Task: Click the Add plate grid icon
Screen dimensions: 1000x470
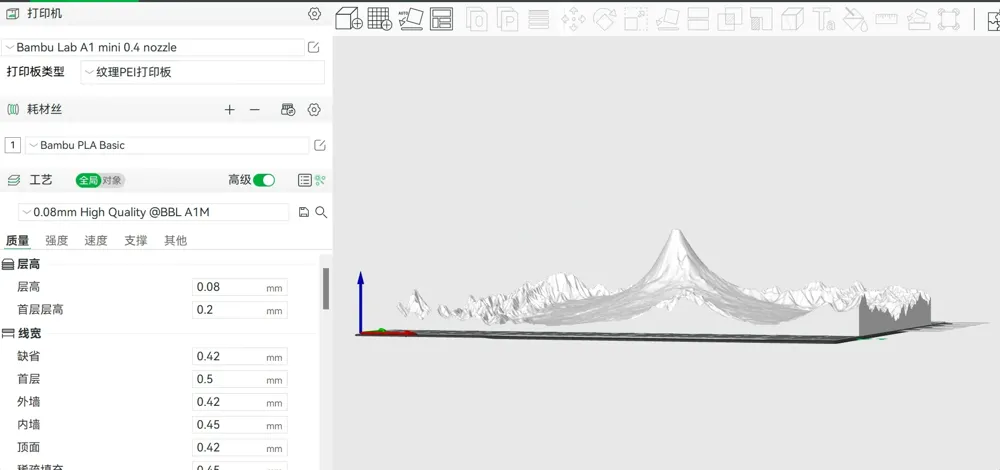Action: (x=379, y=18)
